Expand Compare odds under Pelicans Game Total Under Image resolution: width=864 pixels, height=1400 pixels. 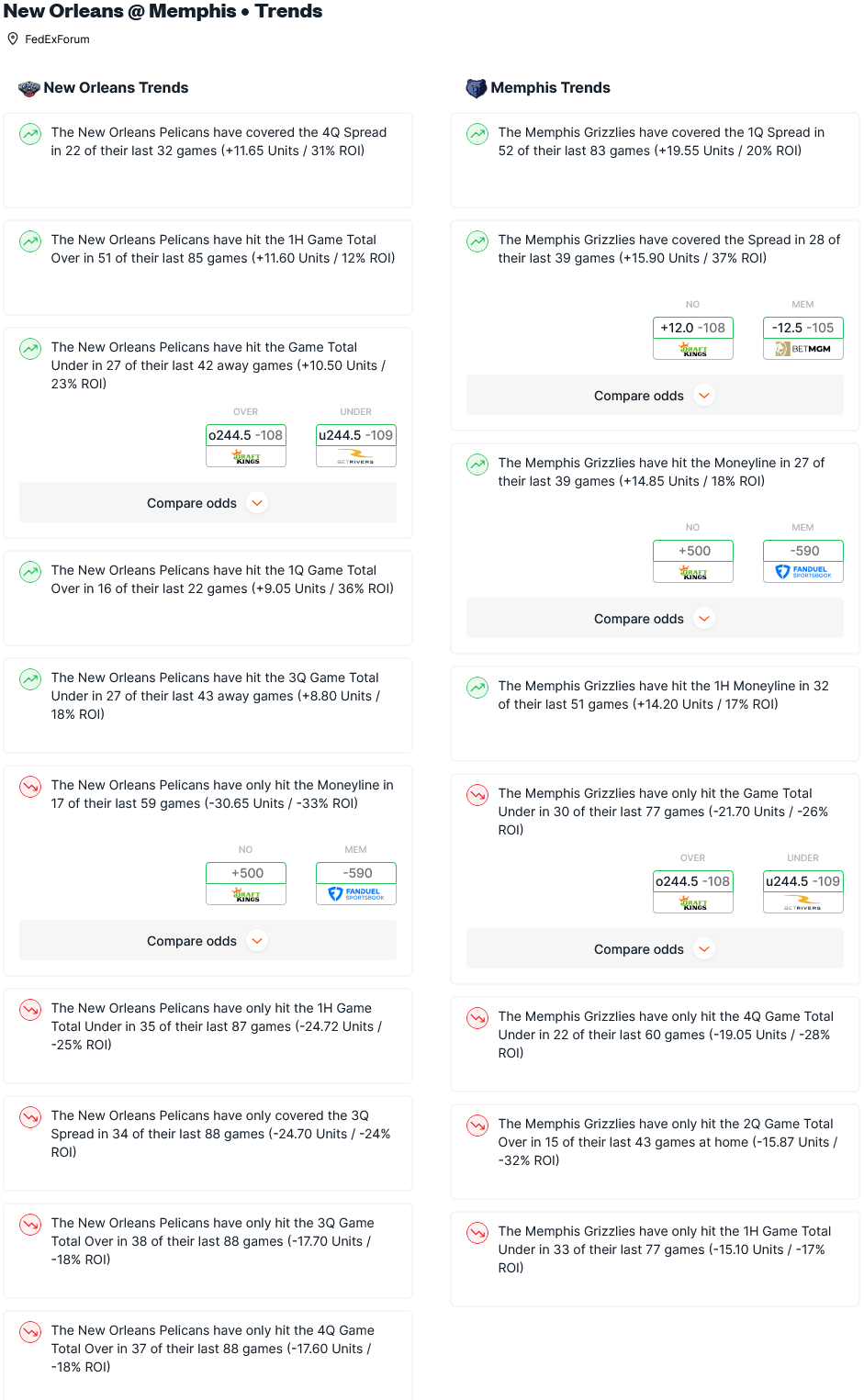tap(208, 503)
